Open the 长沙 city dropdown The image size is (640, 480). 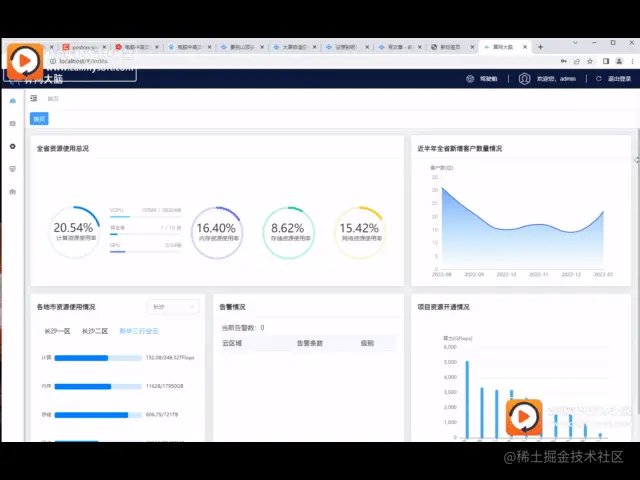(173, 307)
